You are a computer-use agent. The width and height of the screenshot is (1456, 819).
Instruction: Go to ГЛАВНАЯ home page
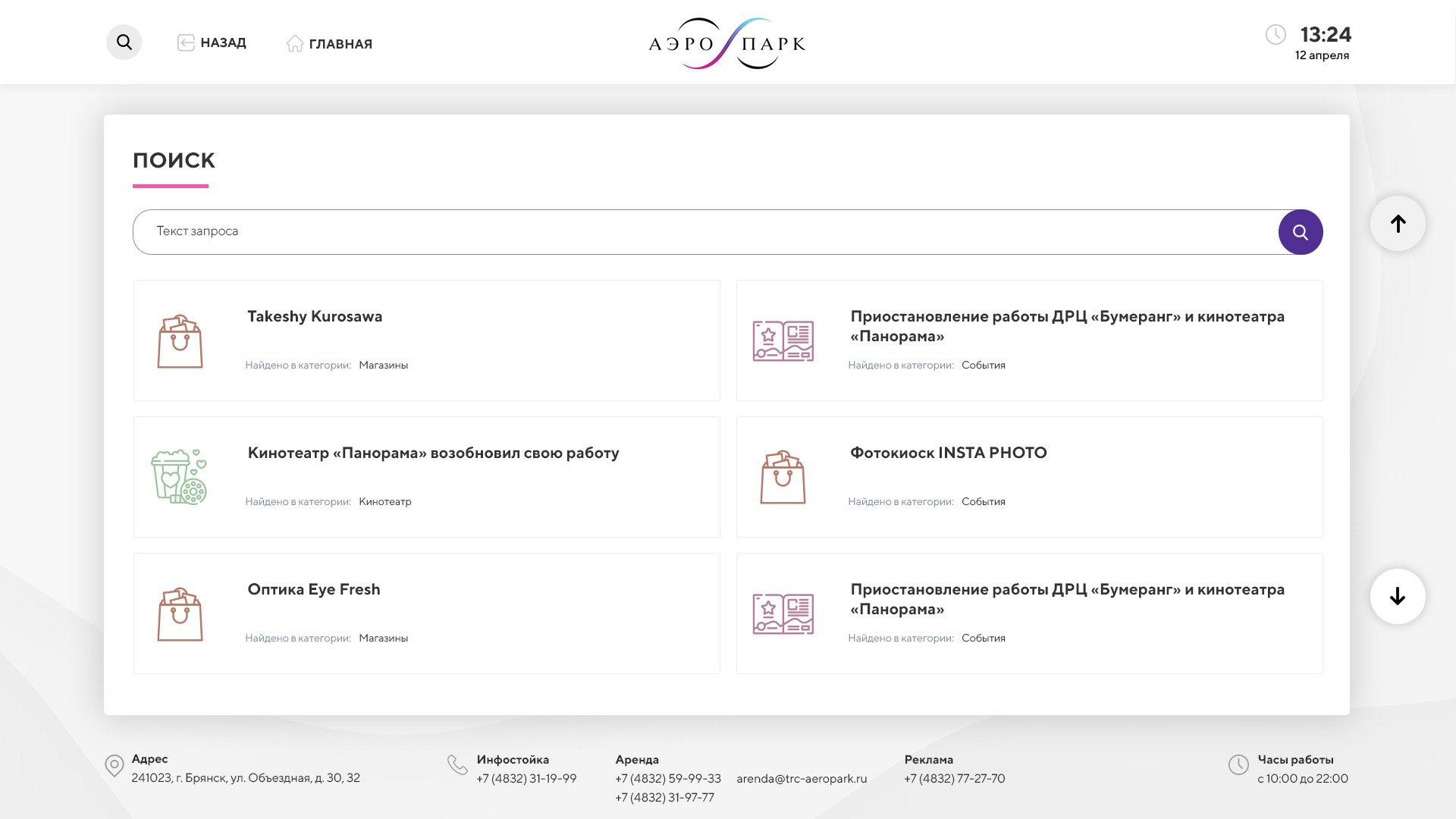tap(329, 44)
